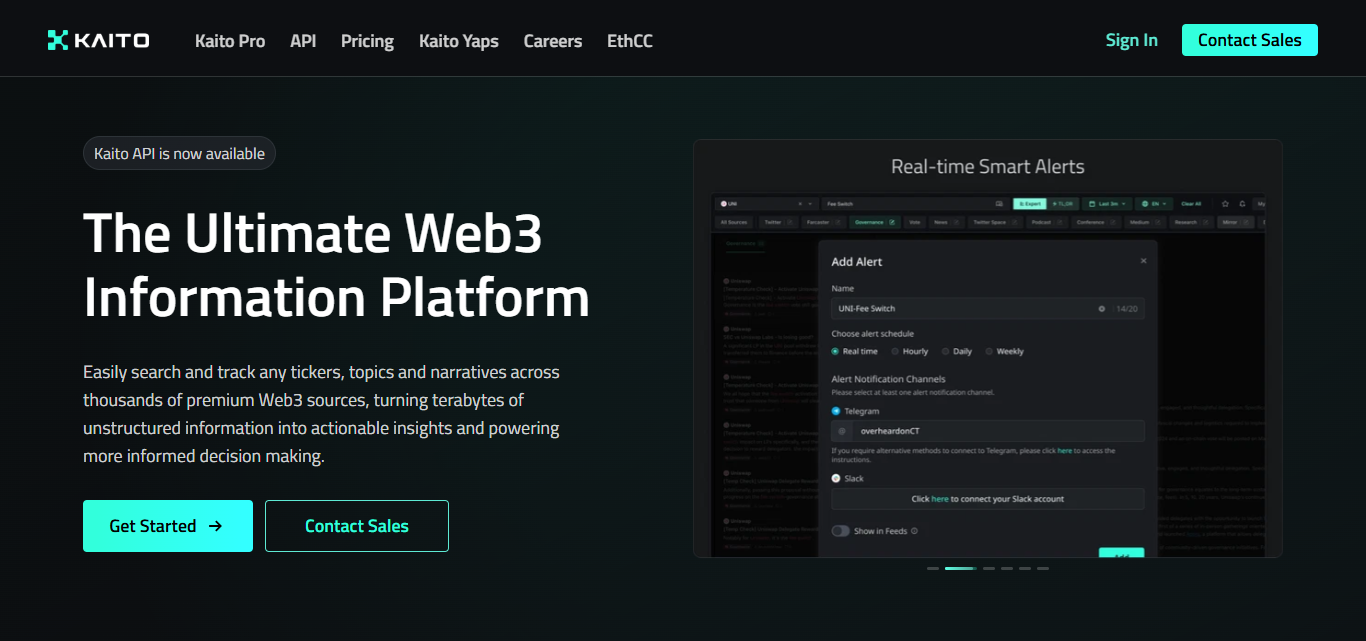Image resolution: width=1366 pixels, height=641 pixels.
Task: Open the EN language dropdown
Action: click(x=1154, y=204)
